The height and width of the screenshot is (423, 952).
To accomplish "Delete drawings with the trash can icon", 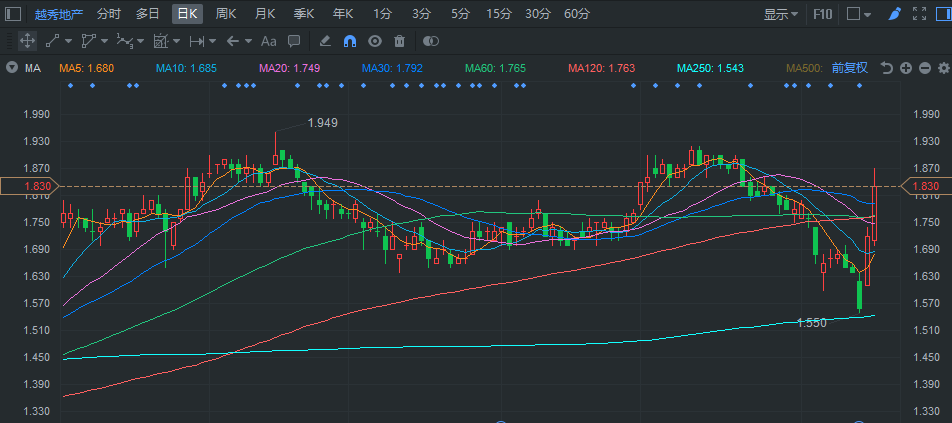I will pos(400,41).
